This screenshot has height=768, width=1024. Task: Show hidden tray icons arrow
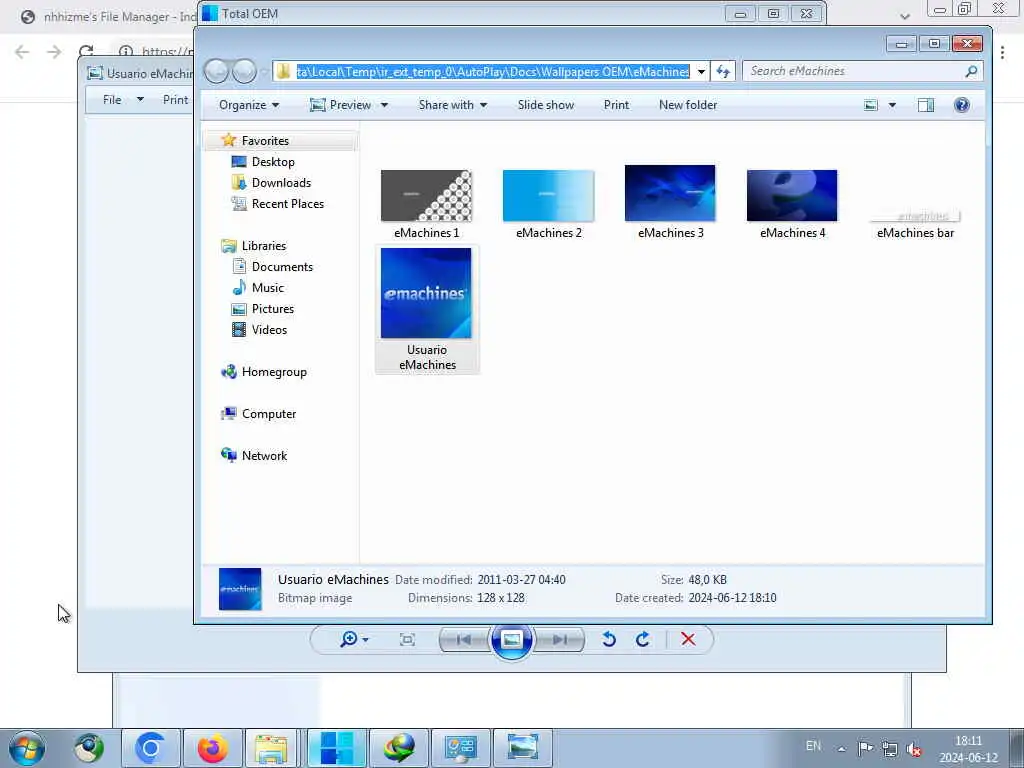point(841,750)
